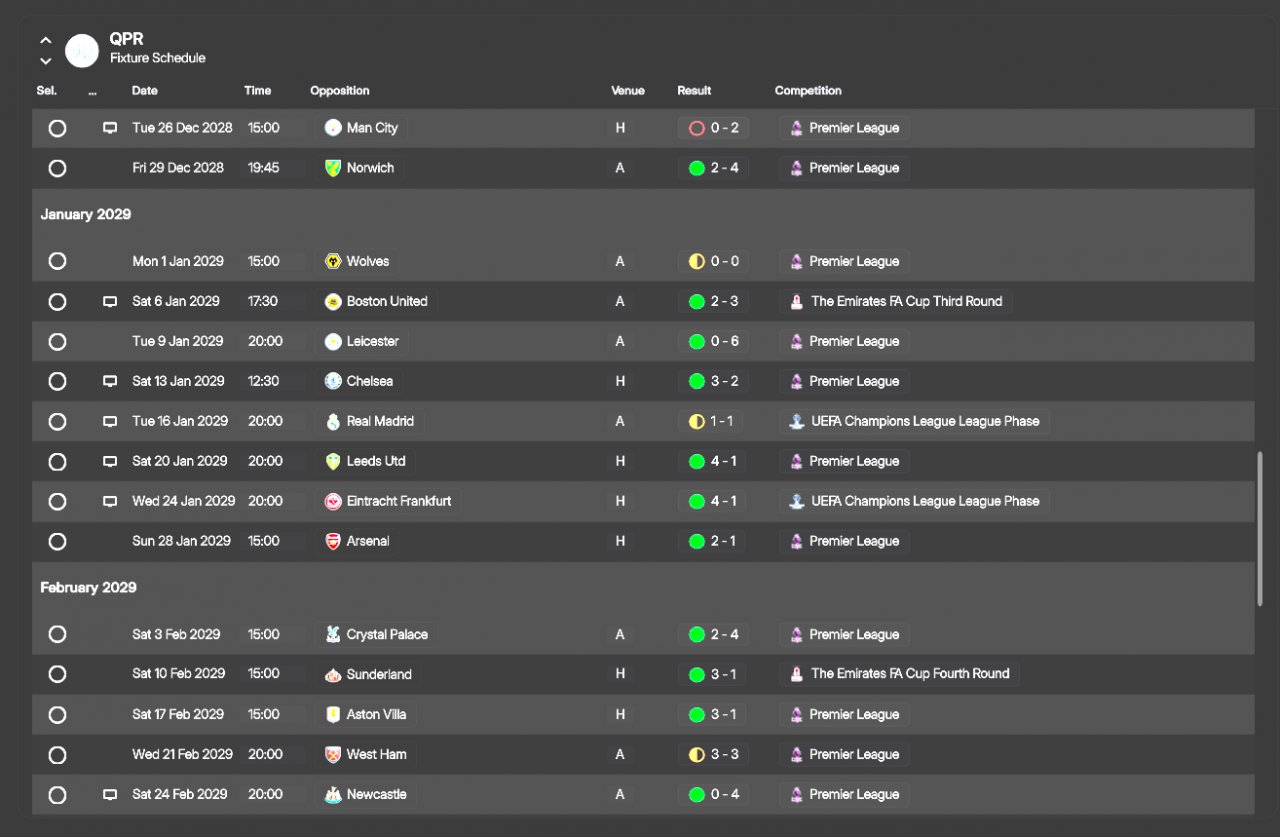The height and width of the screenshot is (837, 1280).
Task: Click the Competition column header
Action: coord(808,91)
